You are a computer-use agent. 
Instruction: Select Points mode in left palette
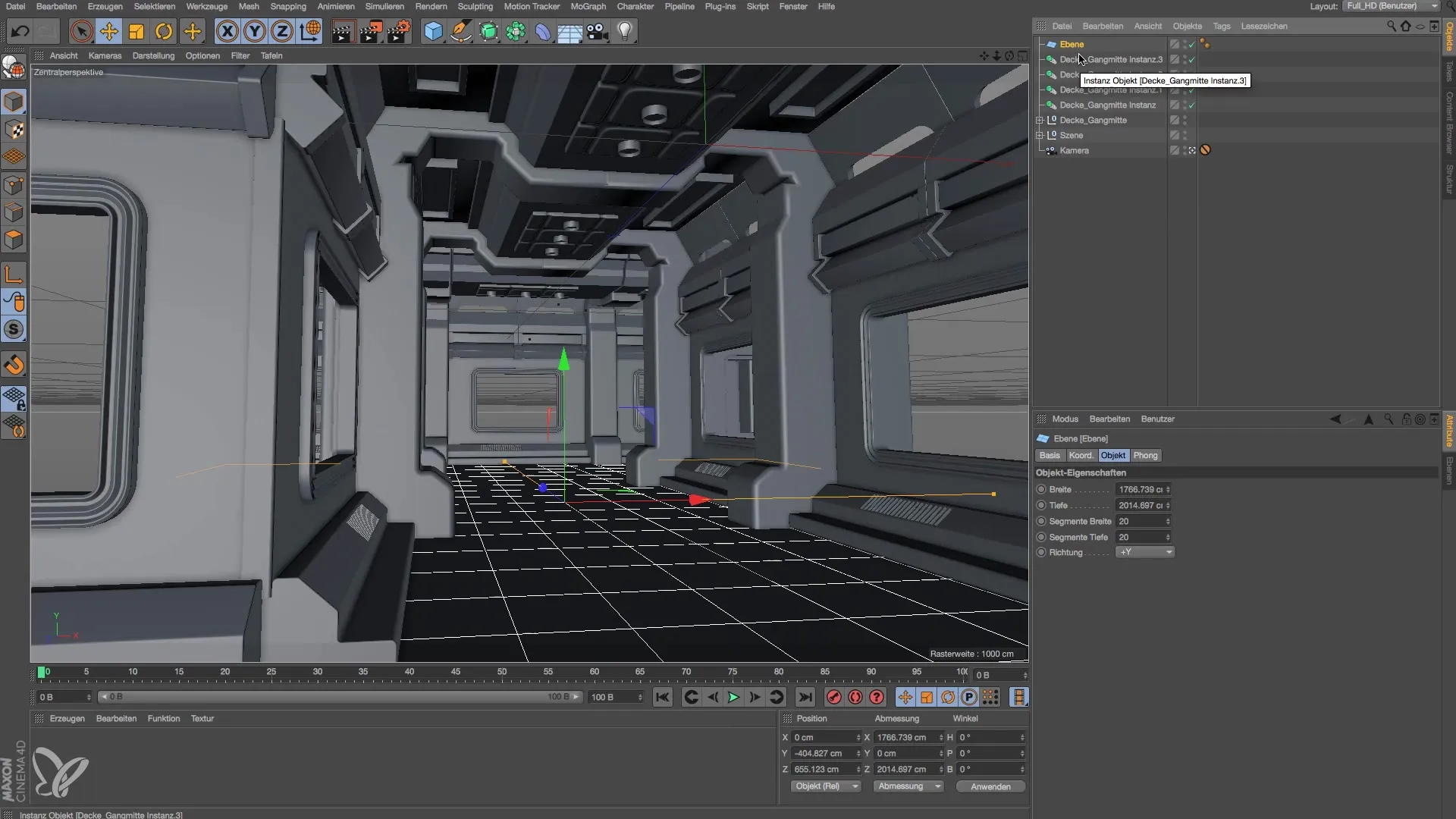[x=14, y=185]
